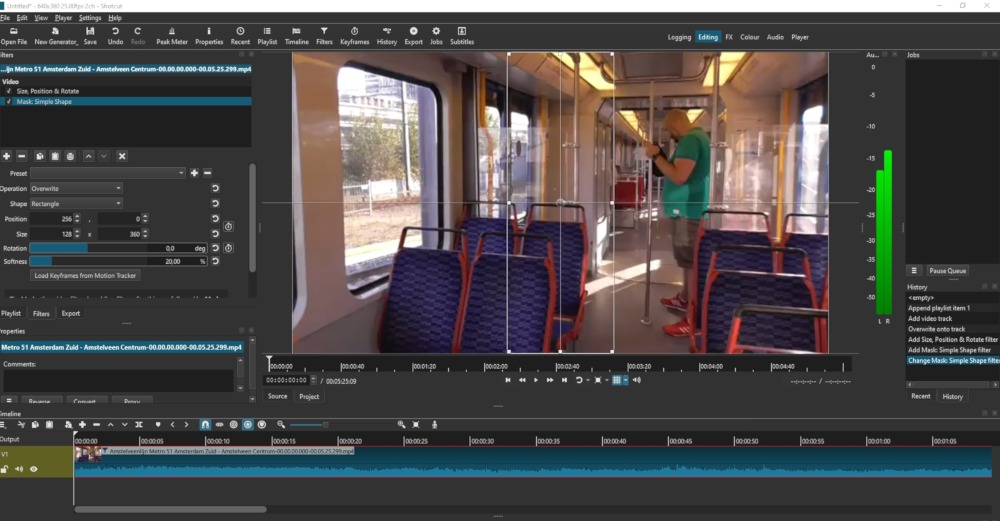Switch to the Project tab under player
This screenshot has height=521, width=1000.
point(309,396)
